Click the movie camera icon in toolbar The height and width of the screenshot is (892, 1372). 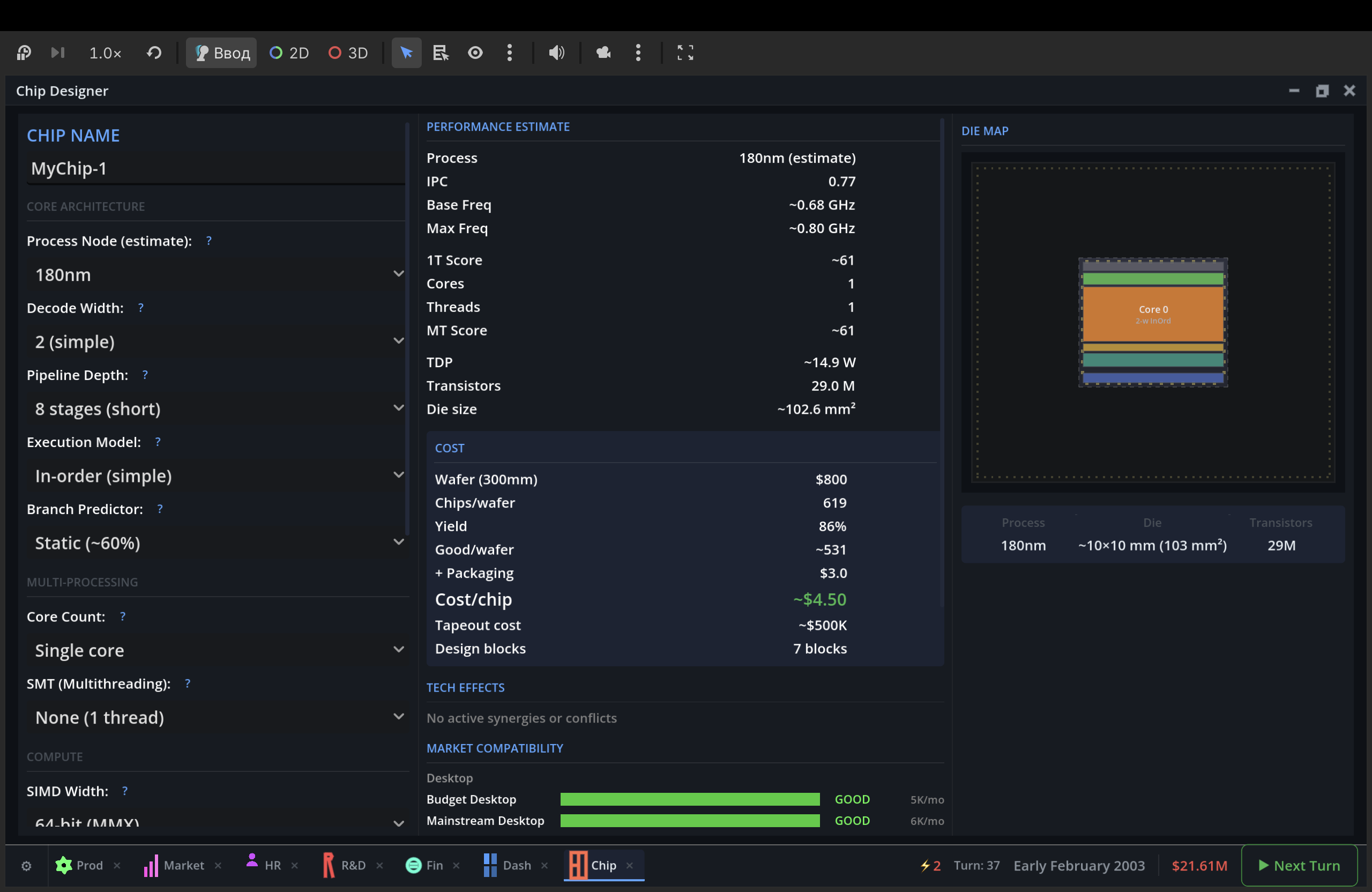(603, 53)
